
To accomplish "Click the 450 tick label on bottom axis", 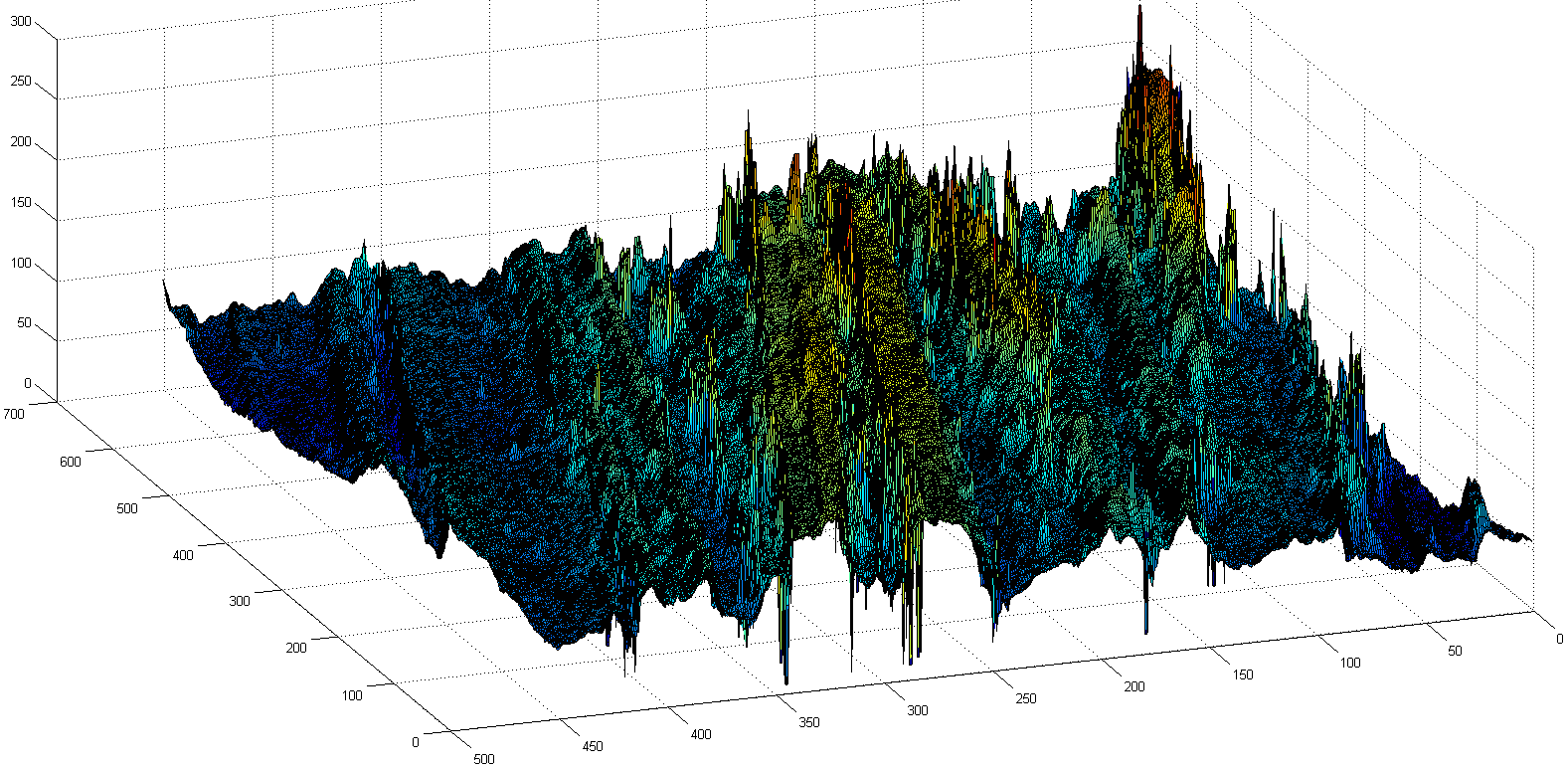I will click(592, 746).
